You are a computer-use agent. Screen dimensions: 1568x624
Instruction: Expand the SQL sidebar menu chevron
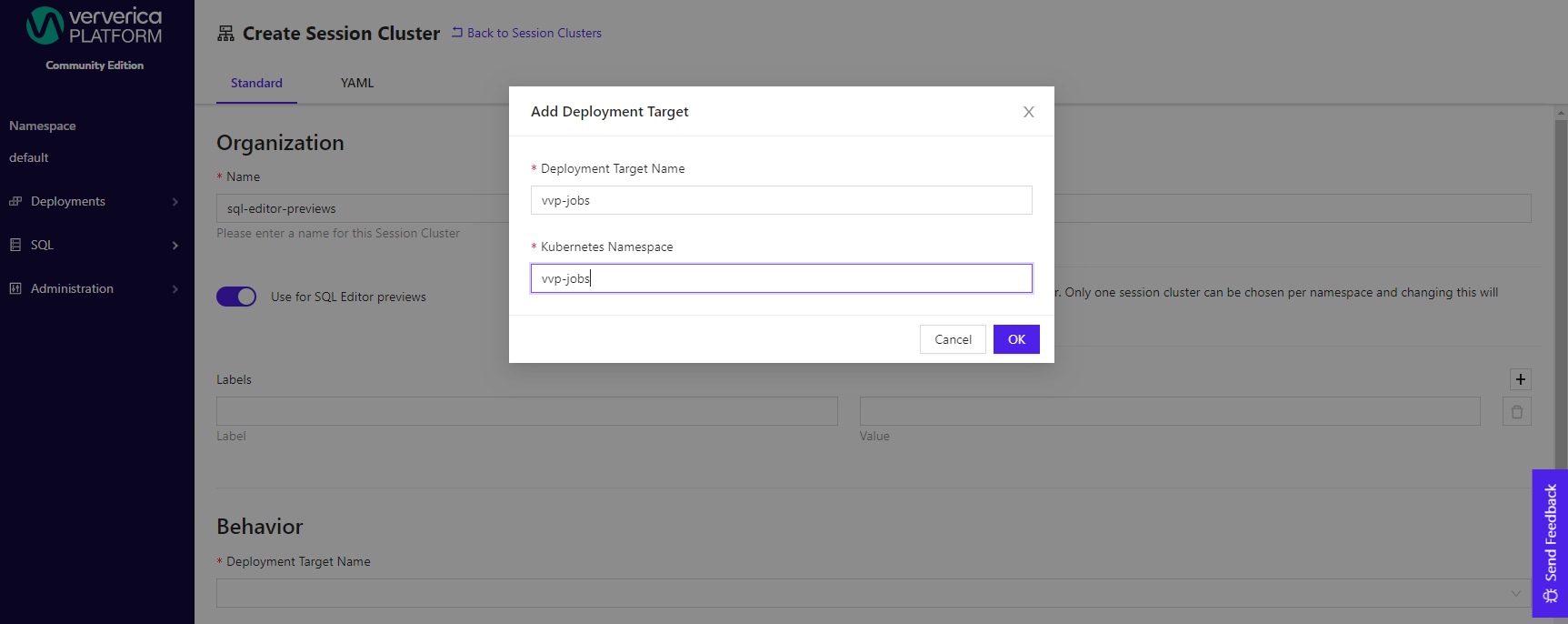point(175,246)
